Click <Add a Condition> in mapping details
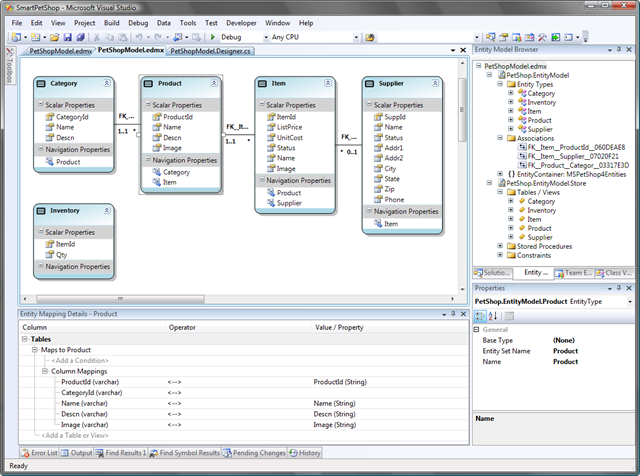This screenshot has width=640, height=476. point(80,360)
